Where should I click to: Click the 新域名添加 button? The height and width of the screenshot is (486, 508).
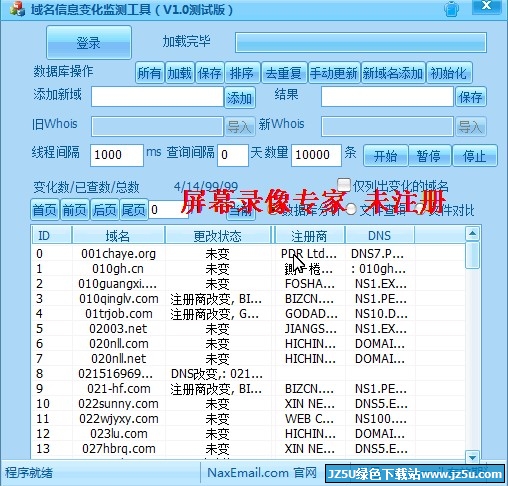point(393,72)
